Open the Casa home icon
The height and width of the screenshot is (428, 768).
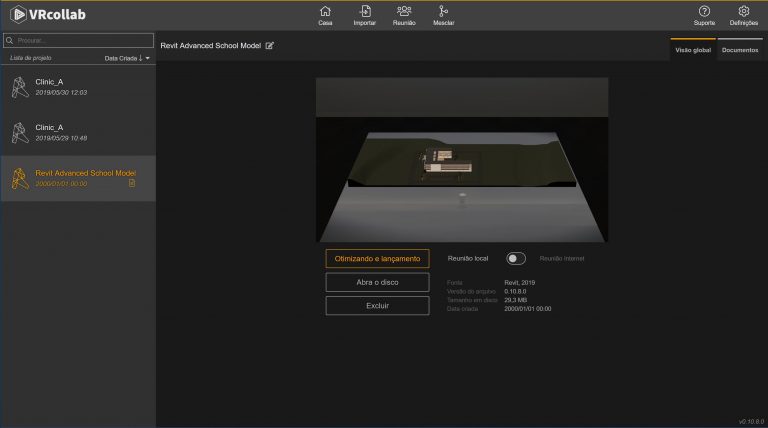tap(325, 11)
